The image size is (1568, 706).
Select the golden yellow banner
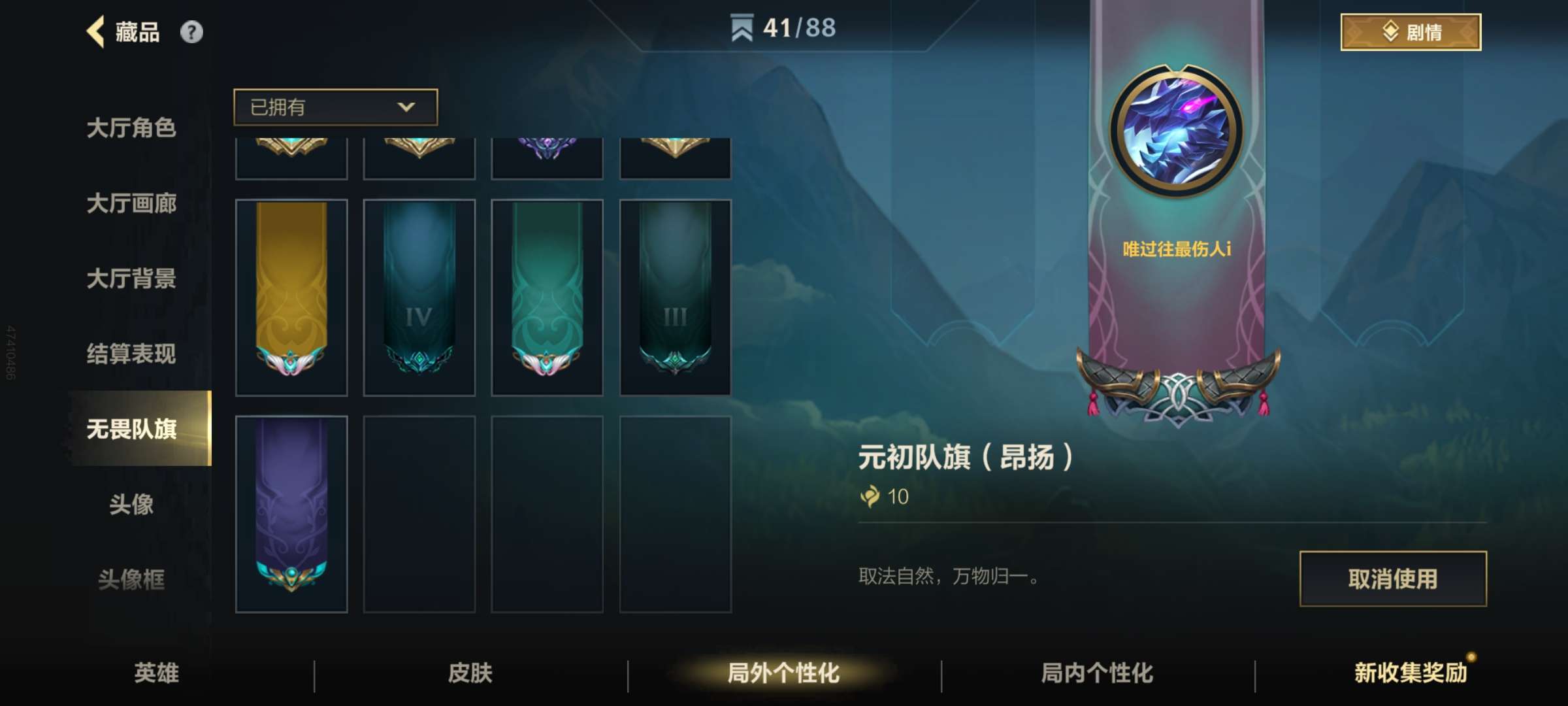tap(291, 297)
